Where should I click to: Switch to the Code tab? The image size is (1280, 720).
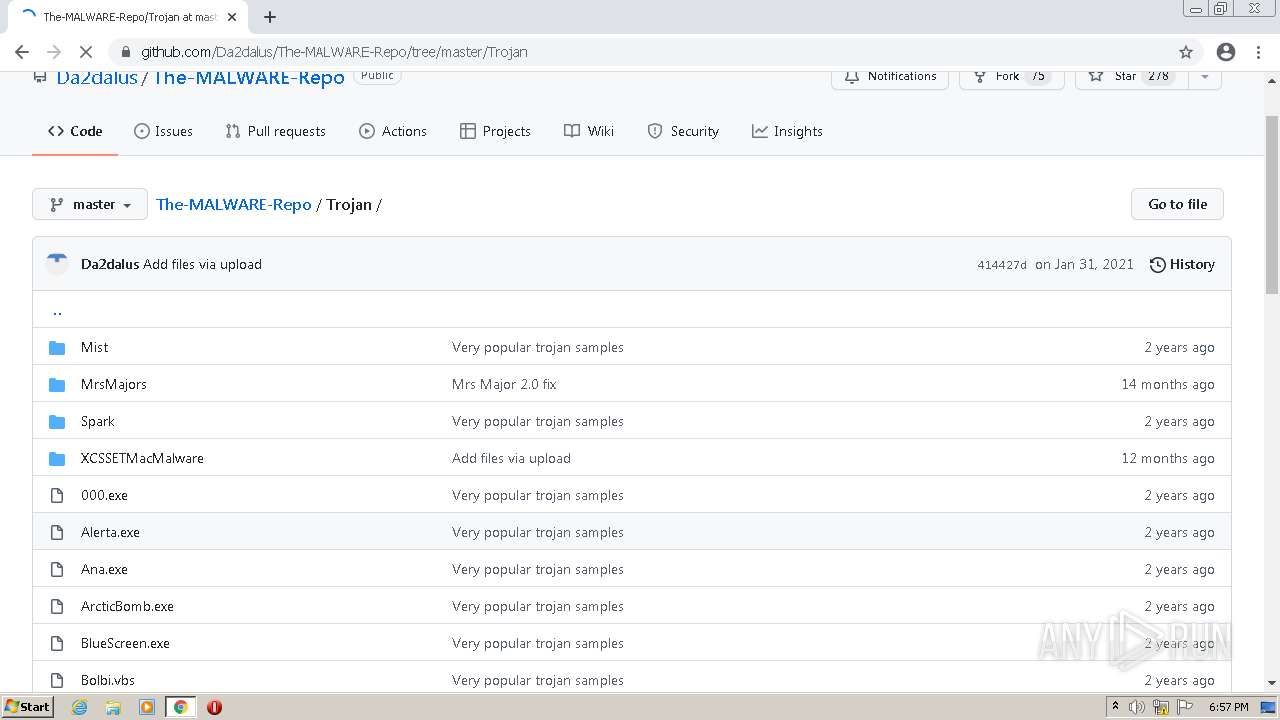tap(75, 131)
